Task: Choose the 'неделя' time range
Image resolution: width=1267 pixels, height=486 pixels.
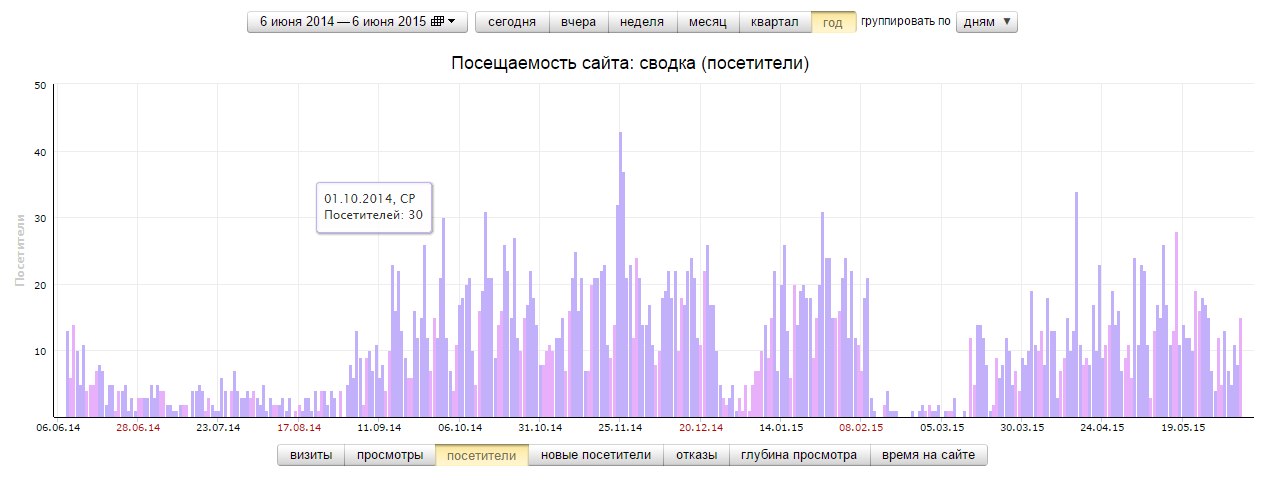Action: click(x=642, y=22)
